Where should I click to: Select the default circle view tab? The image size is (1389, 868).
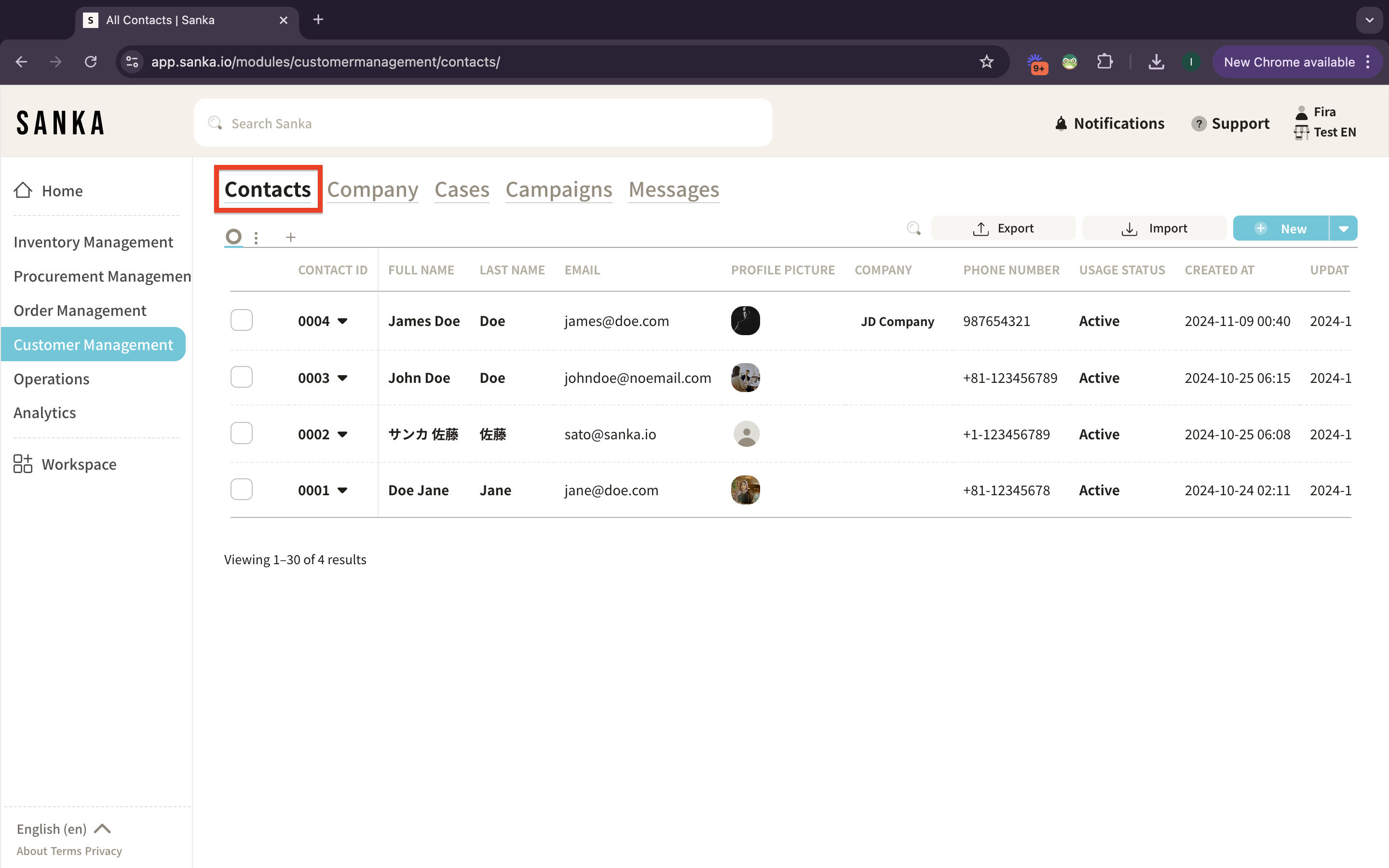[x=233, y=236]
